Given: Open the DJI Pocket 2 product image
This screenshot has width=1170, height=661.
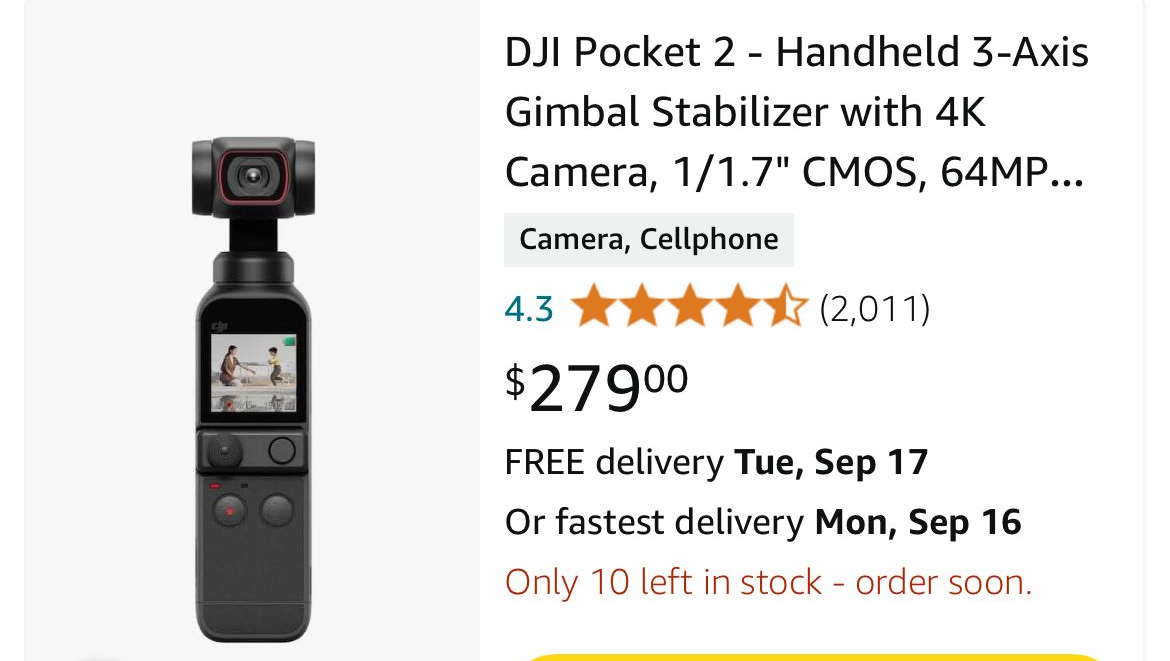Looking at the screenshot, I should pos(253,389).
